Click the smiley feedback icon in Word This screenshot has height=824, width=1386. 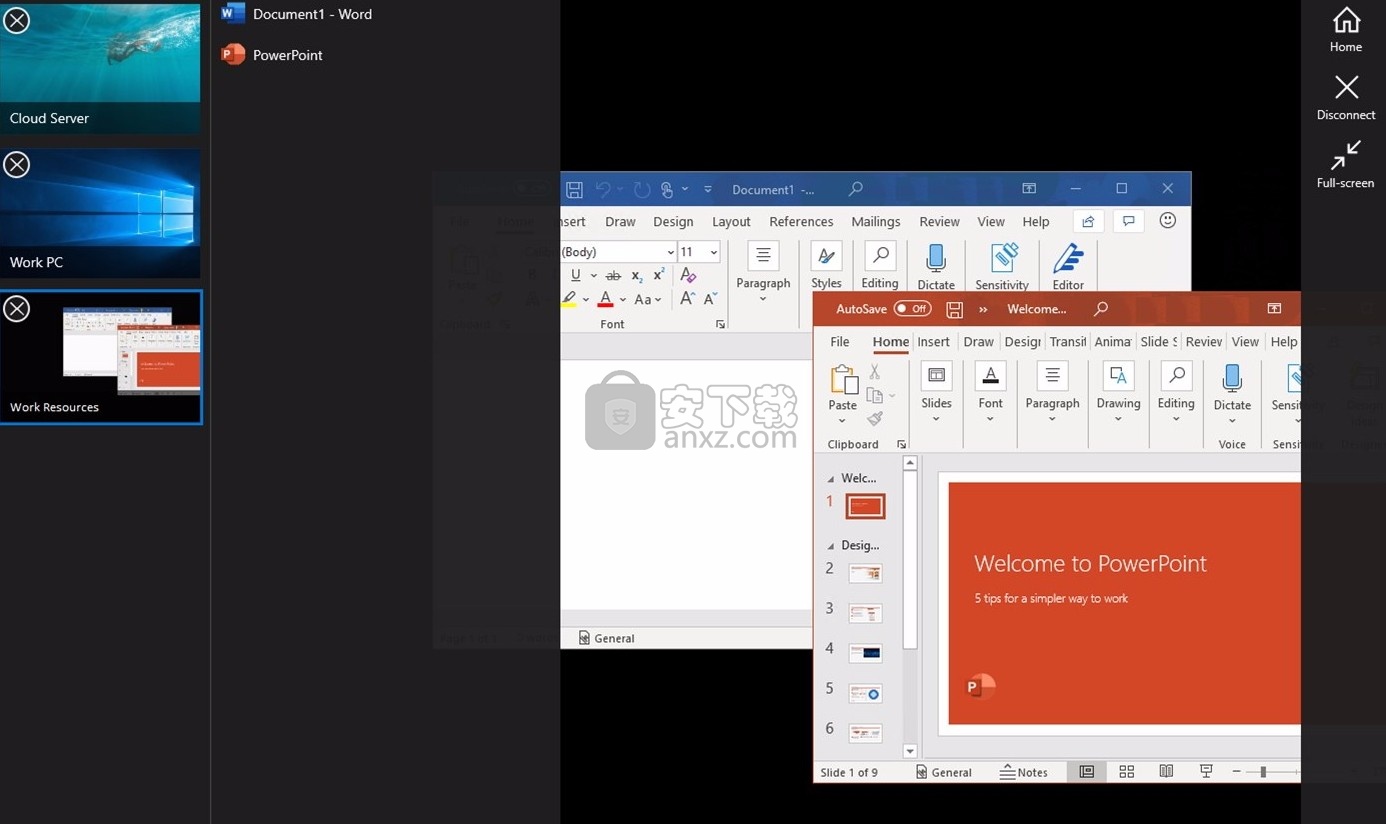[x=1167, y=221]
